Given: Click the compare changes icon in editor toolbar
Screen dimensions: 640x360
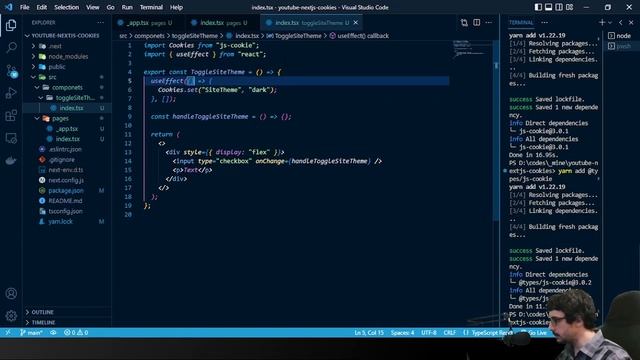Looking at the screenshot, I should 464,22.
